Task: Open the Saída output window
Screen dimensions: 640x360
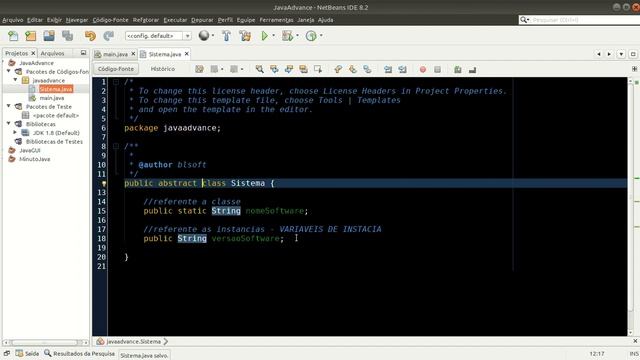Action: pos(27,353)
